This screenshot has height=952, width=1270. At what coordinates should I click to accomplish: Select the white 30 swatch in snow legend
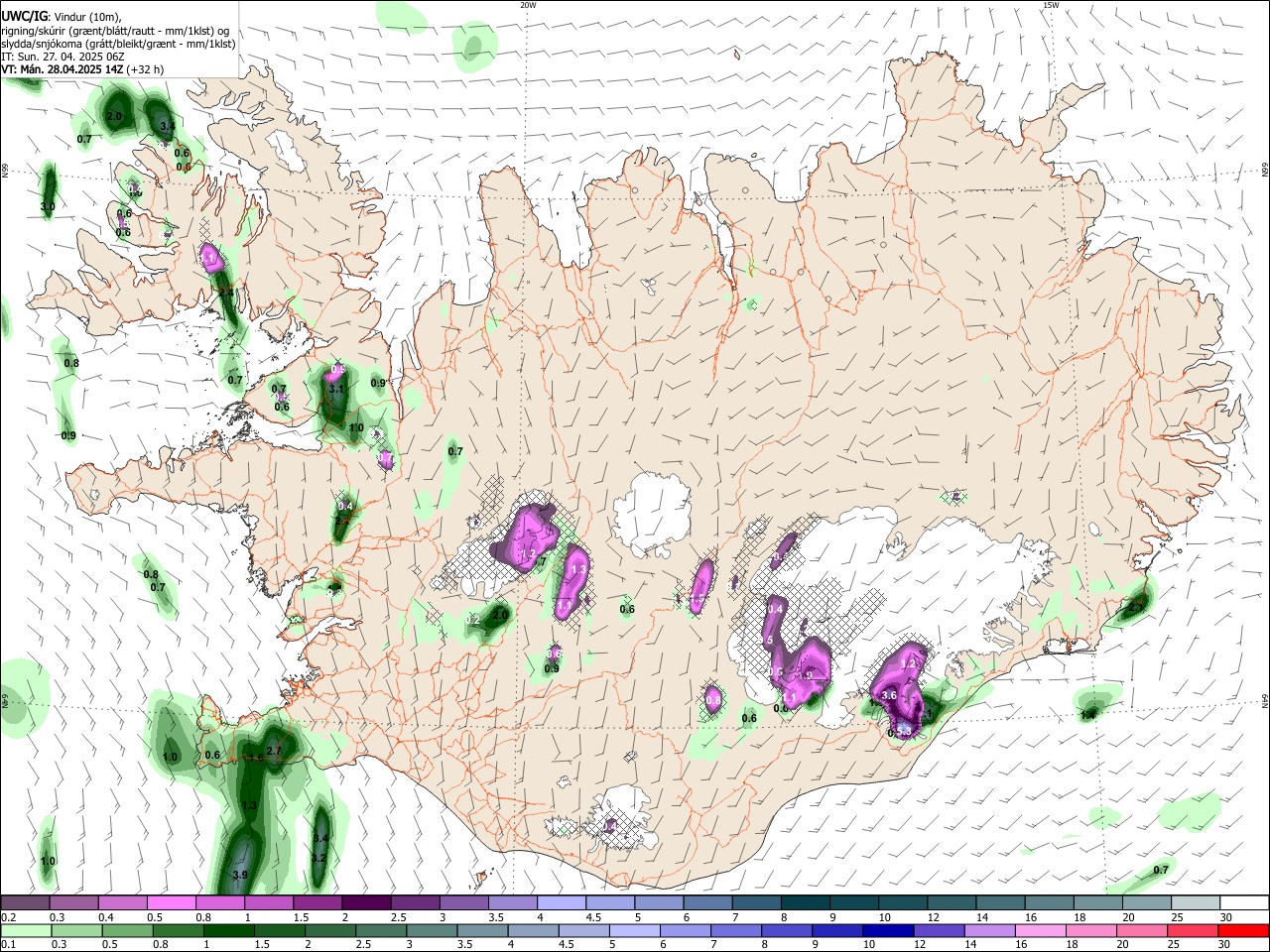[1244, 902]
